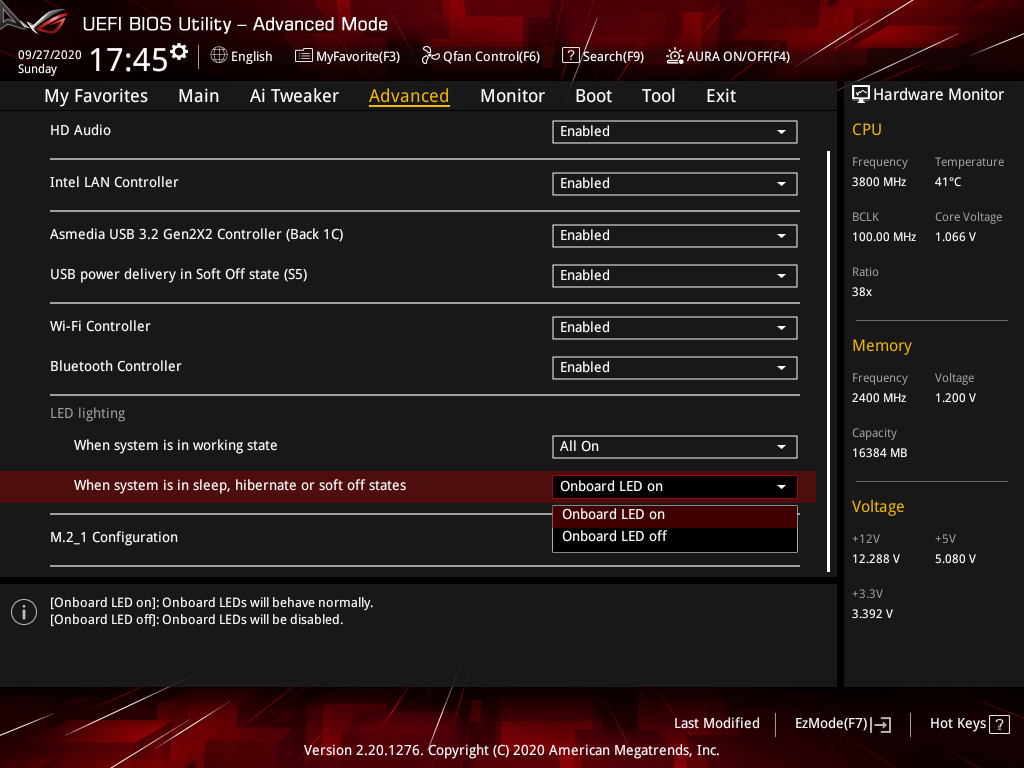Open Wi-Fi Controller dropdown
Screen dimensions: 1024x768
675,328
